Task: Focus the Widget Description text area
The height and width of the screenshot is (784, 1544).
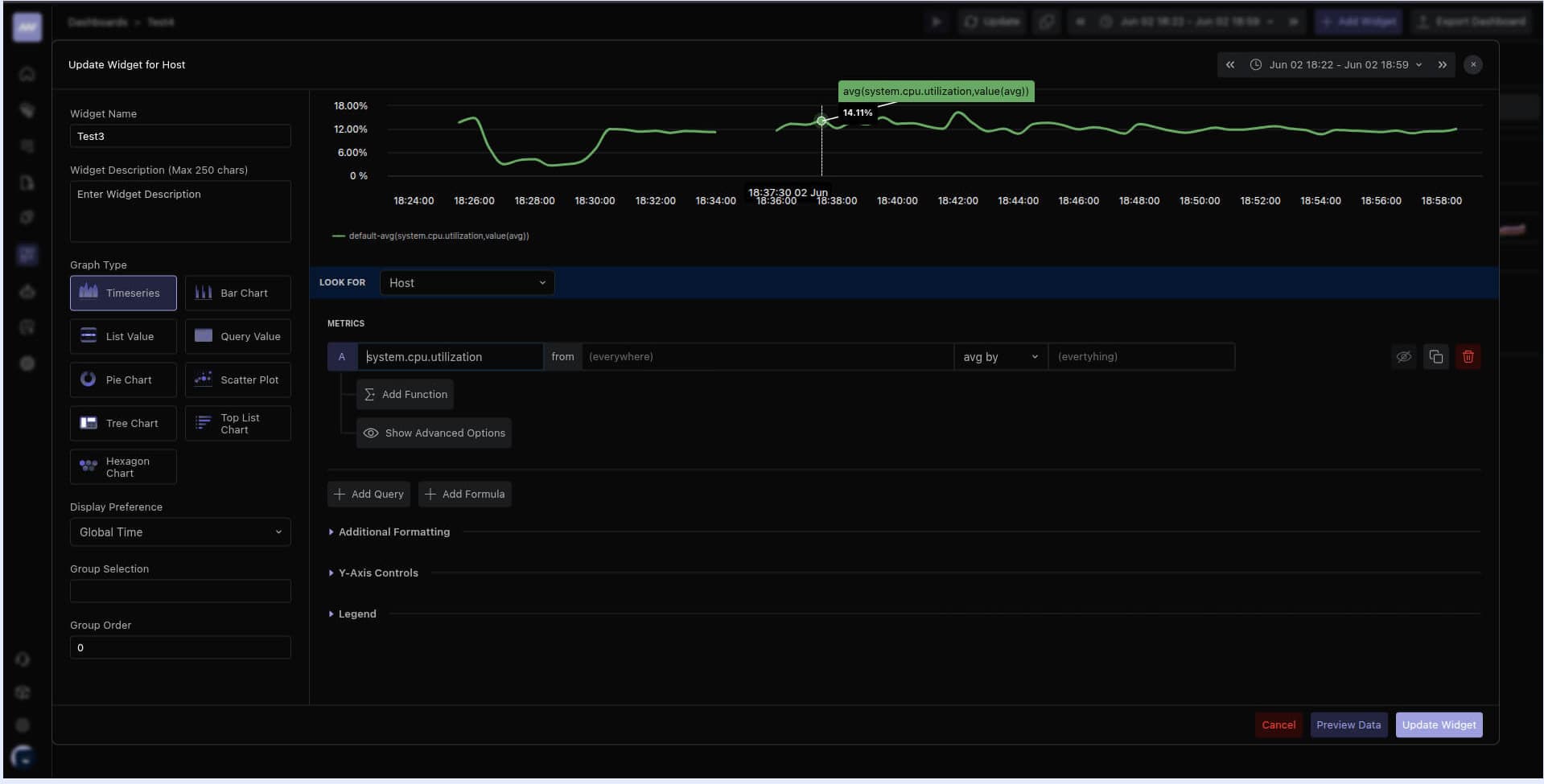Action: pyautogui.click(x=180, y=211)
